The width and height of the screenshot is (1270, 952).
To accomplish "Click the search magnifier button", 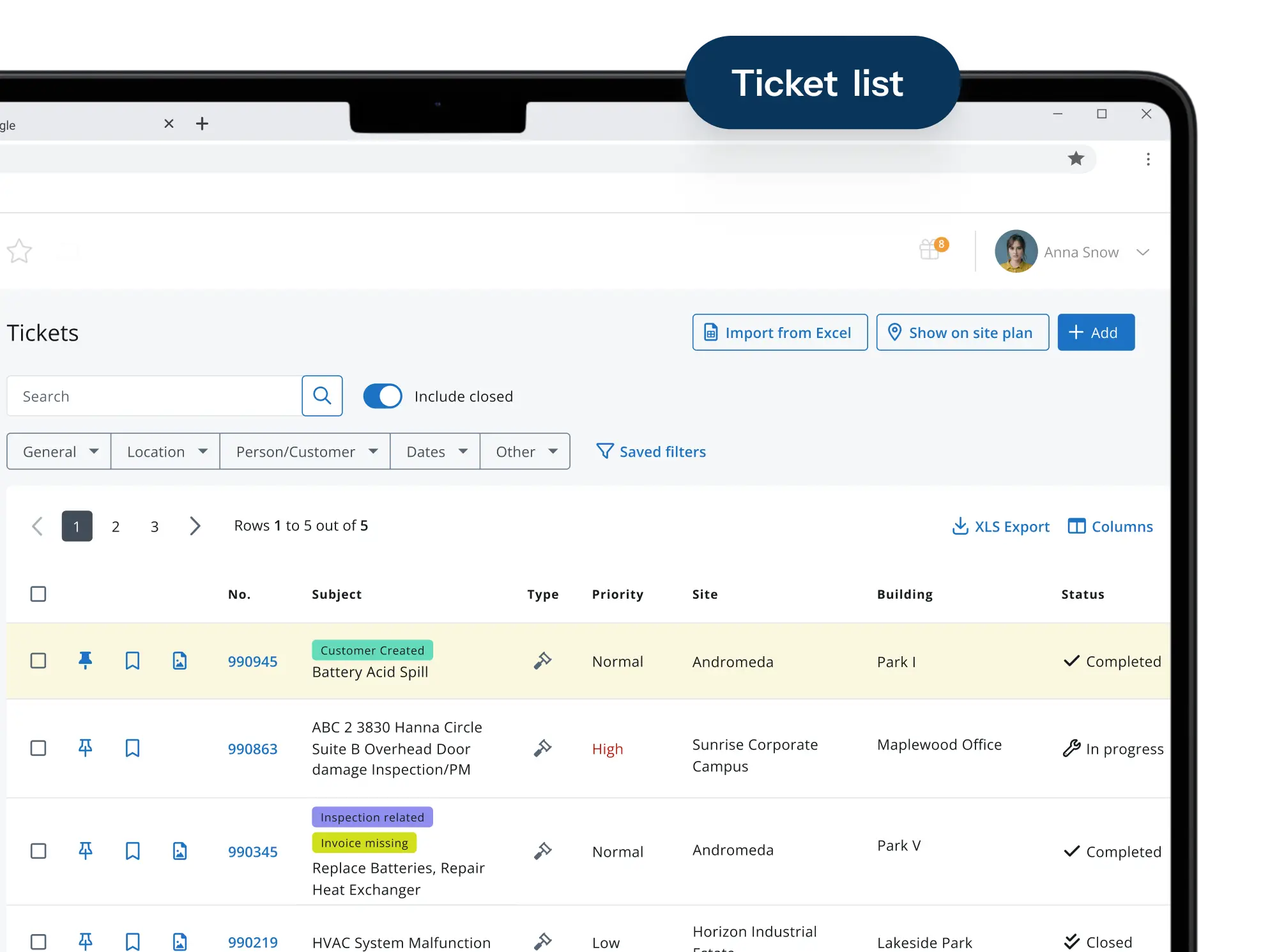I will 322,396.
